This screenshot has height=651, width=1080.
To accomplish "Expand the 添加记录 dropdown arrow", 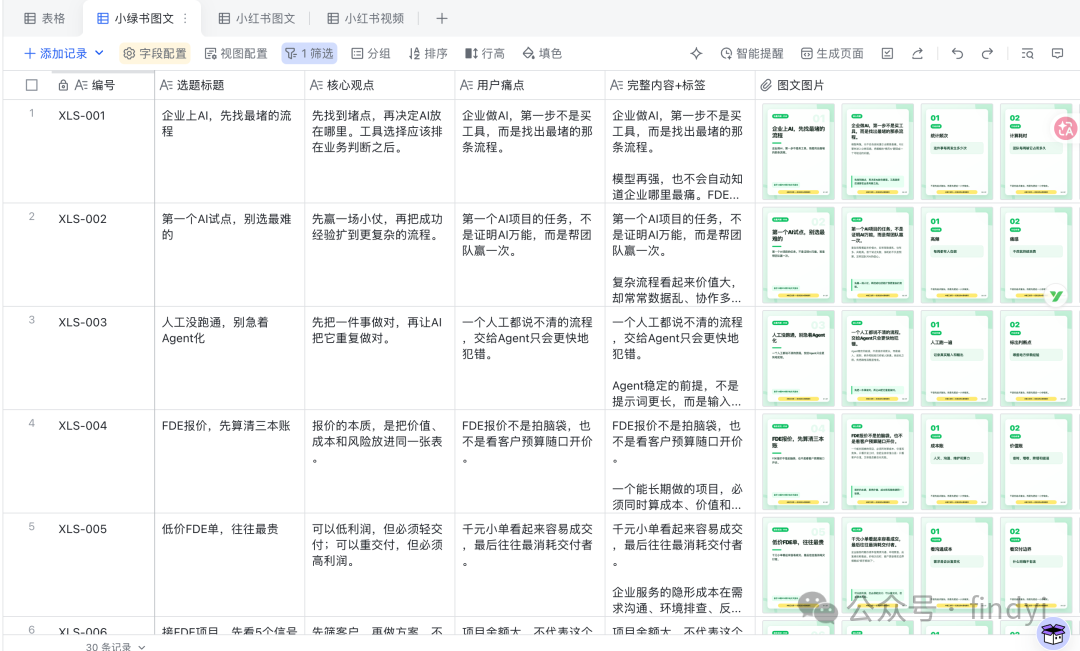I will [x=99, y=53].
